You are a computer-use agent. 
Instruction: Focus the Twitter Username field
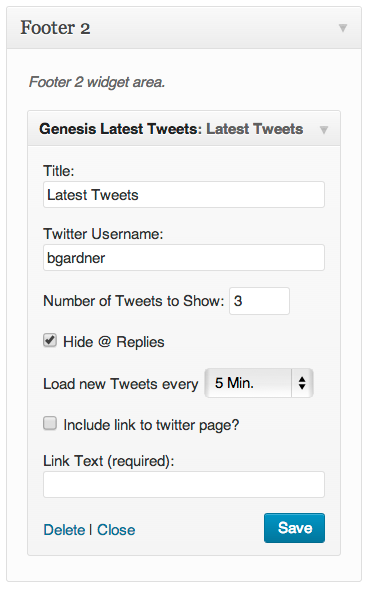[184, 258]
